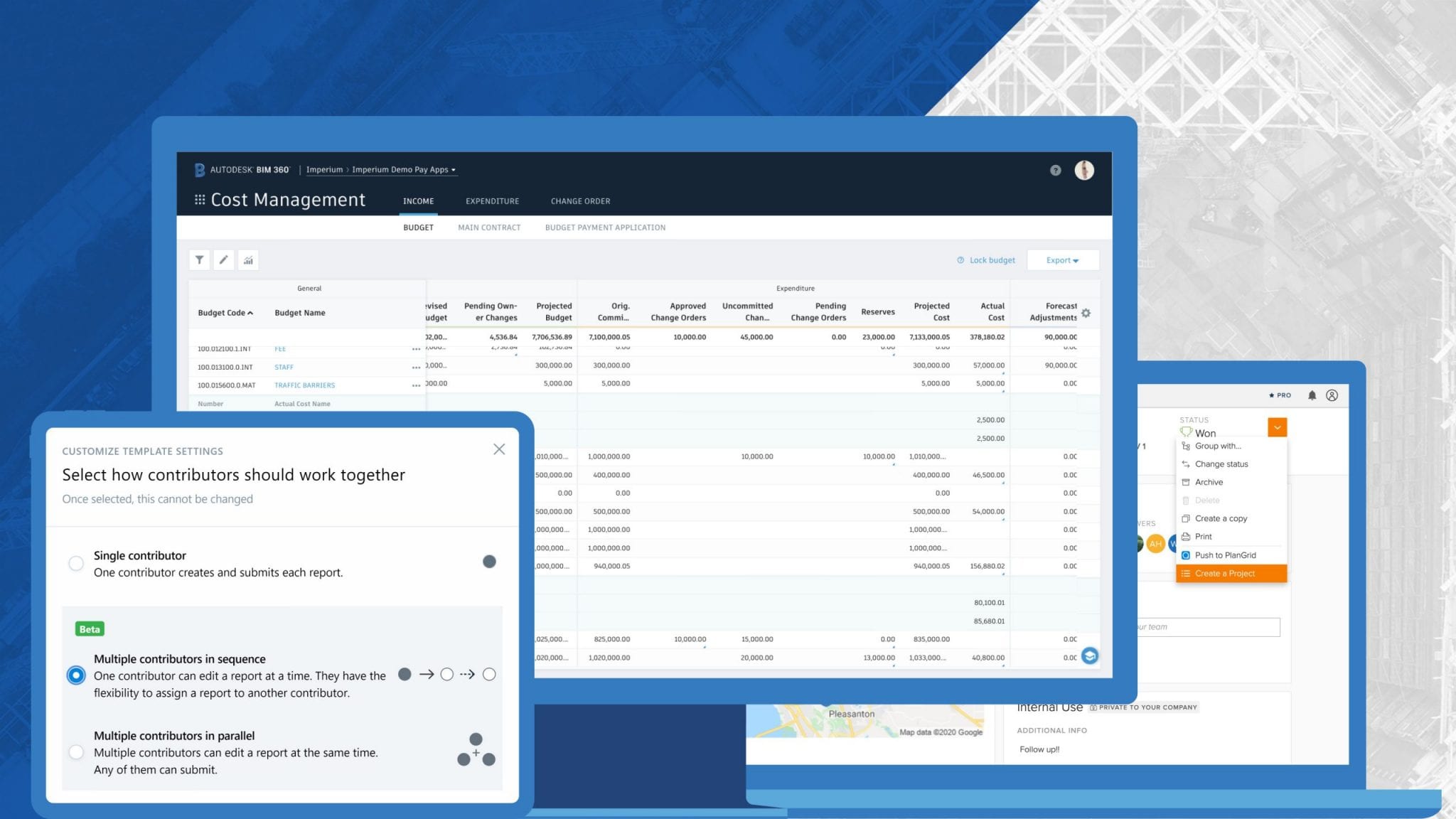Screen dimensions: 1456x819
Task: Open options for Traffic Barriers row
Action: click(416, 385)
